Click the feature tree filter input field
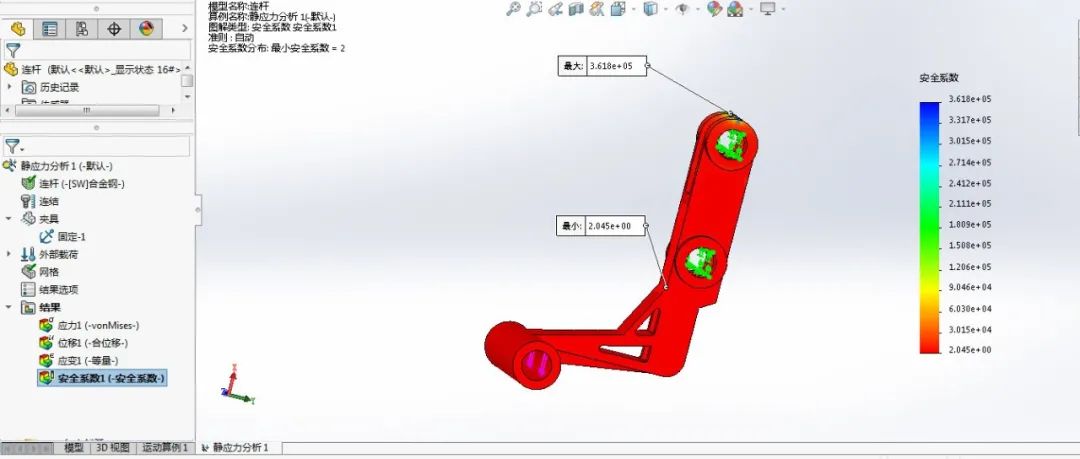The width and height of the screenshot is (1080, 459). (97, 50)
